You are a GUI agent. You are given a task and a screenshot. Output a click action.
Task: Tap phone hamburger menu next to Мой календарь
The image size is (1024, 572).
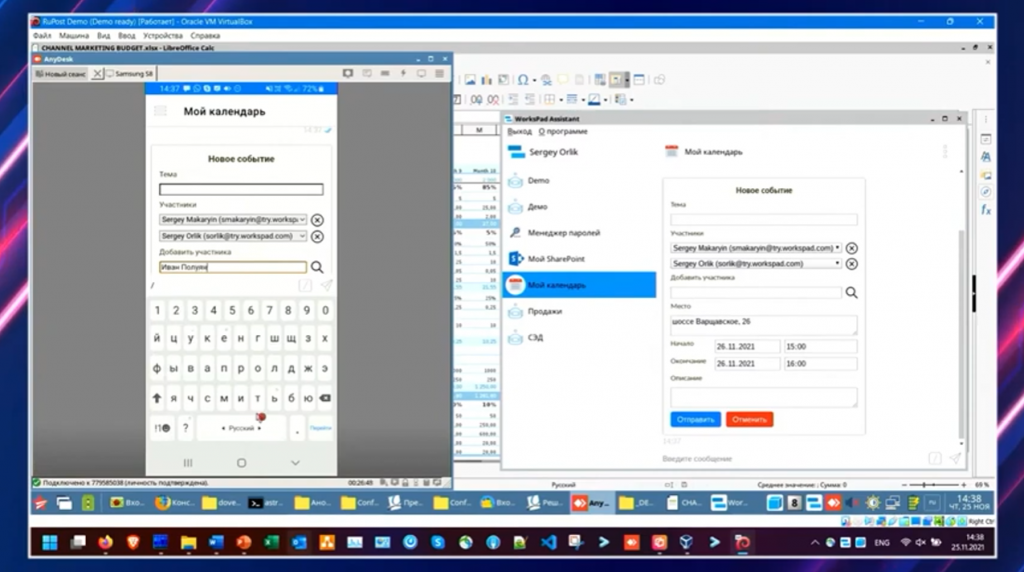point(160,112)
